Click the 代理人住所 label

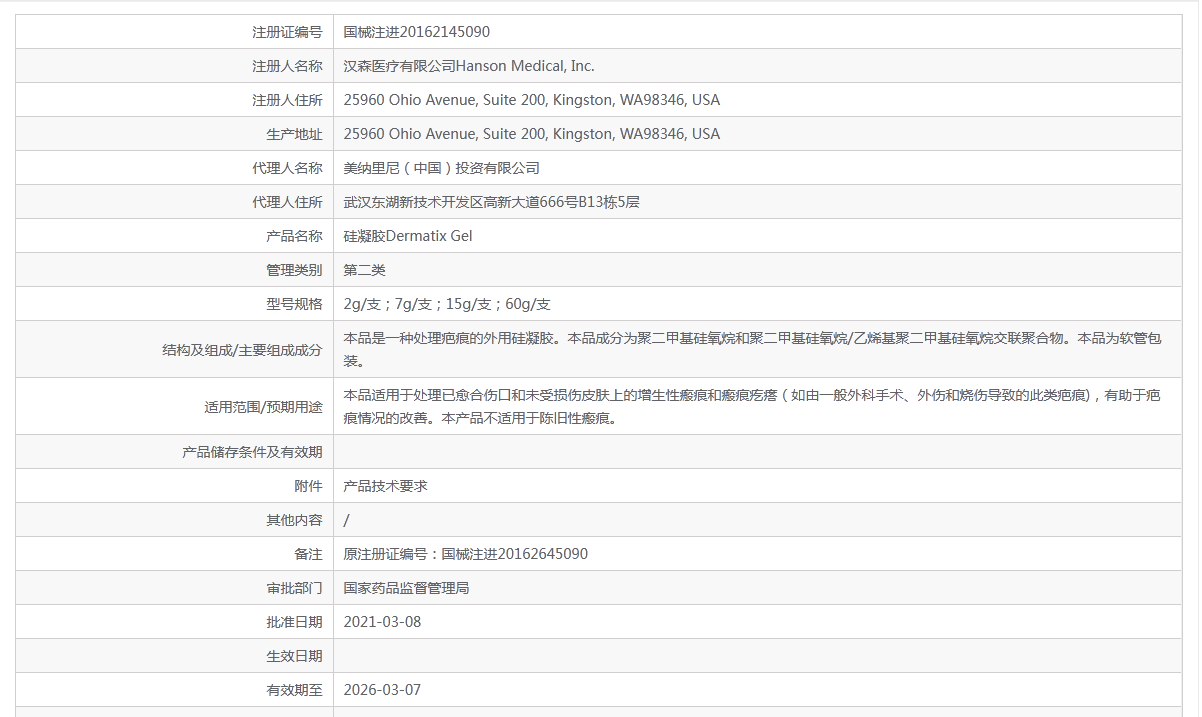click(x=287, y=202)
